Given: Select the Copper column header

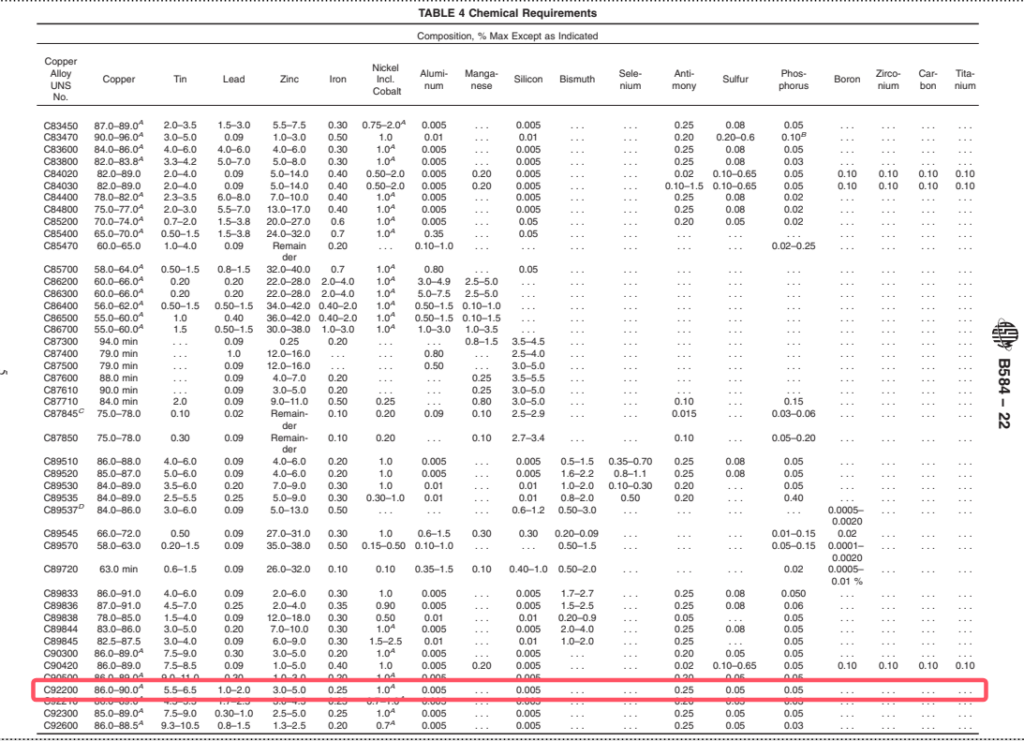Looking at the screenshot, I should pos(118,80).
